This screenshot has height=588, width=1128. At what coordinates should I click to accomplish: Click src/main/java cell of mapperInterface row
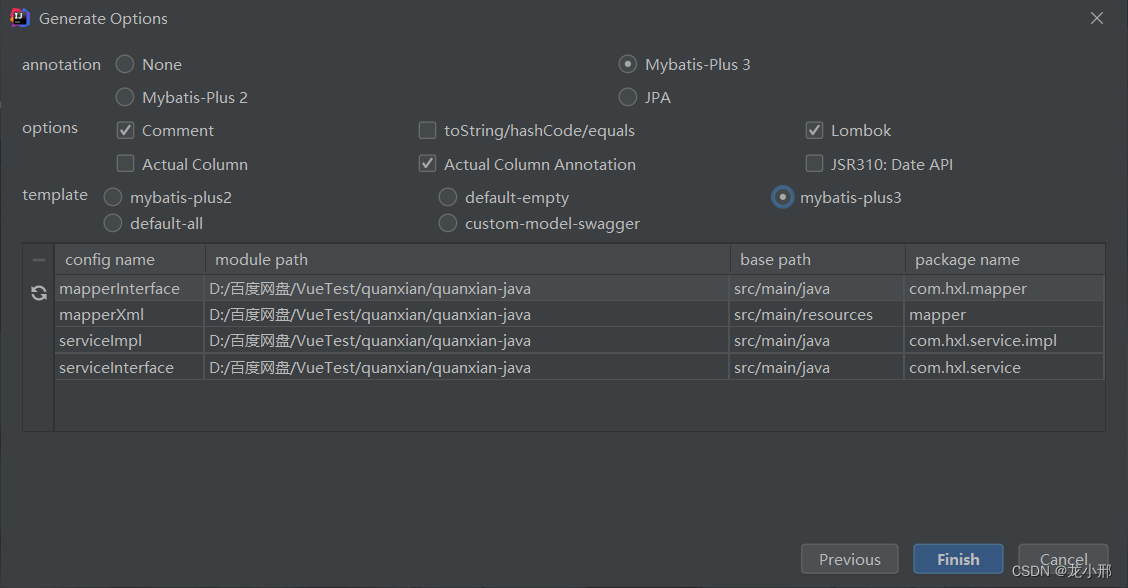click(x=817, y=289)
